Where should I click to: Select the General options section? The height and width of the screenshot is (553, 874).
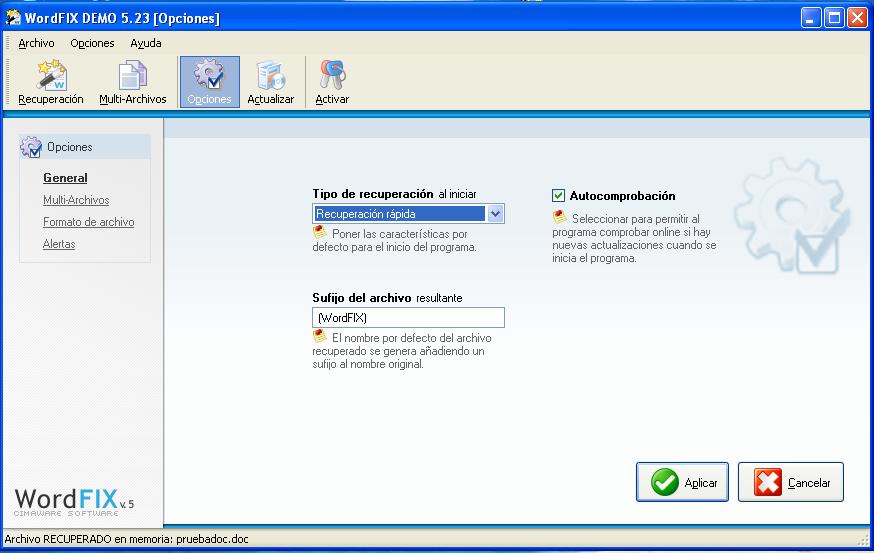tap(65, 178)
